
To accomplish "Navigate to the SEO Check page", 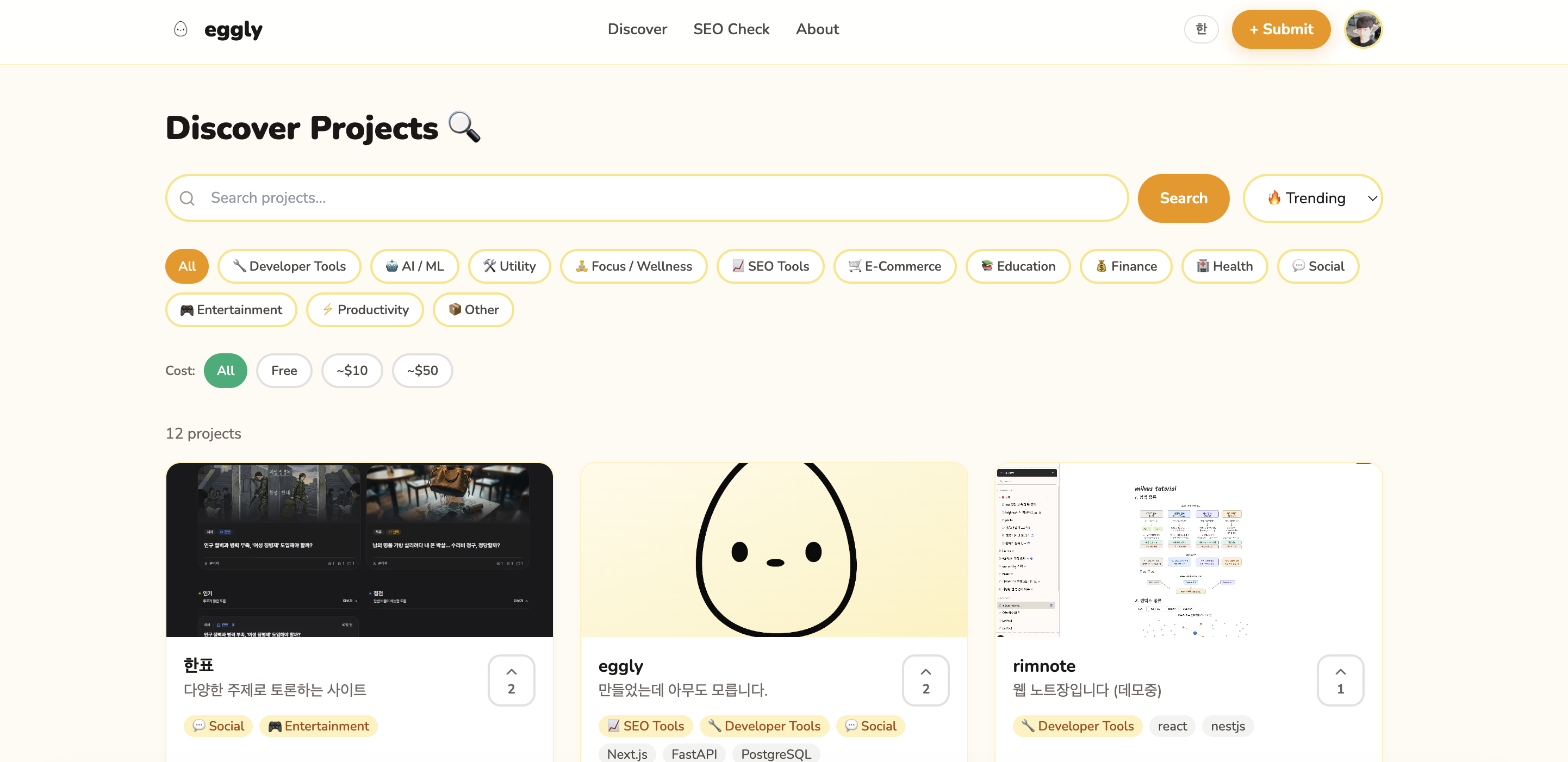I will (x=732, y=29).
